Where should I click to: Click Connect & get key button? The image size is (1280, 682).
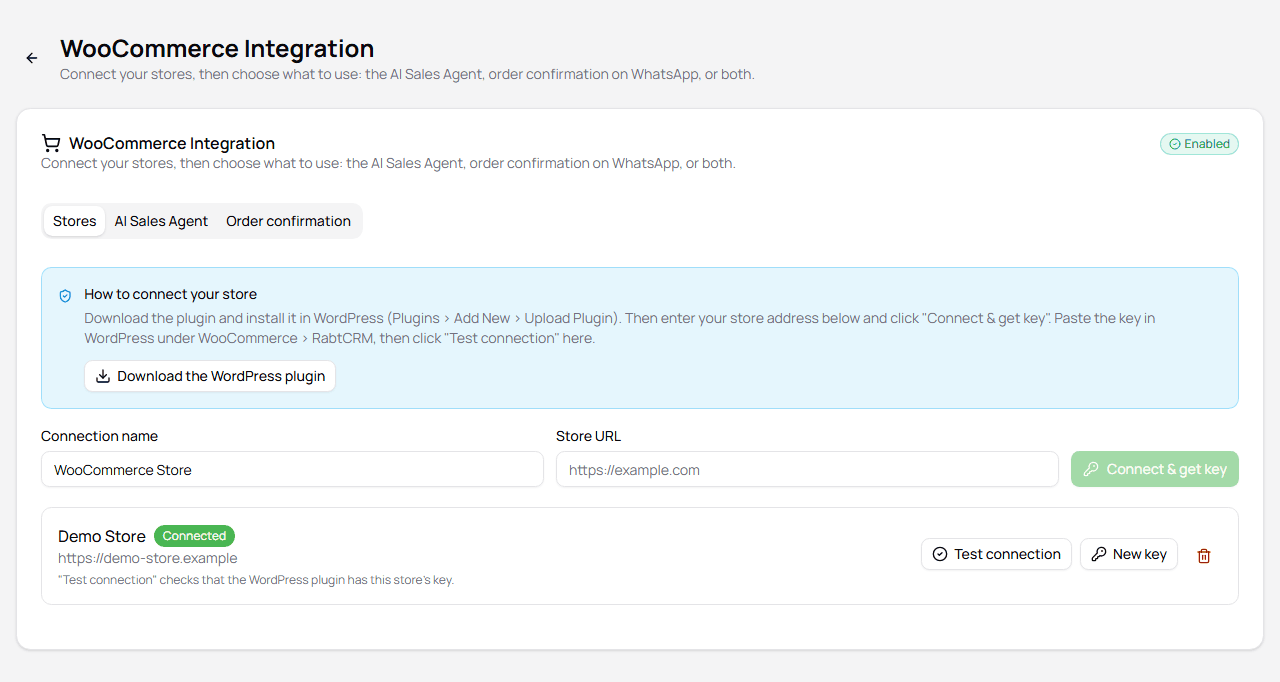coord(1155,469)
